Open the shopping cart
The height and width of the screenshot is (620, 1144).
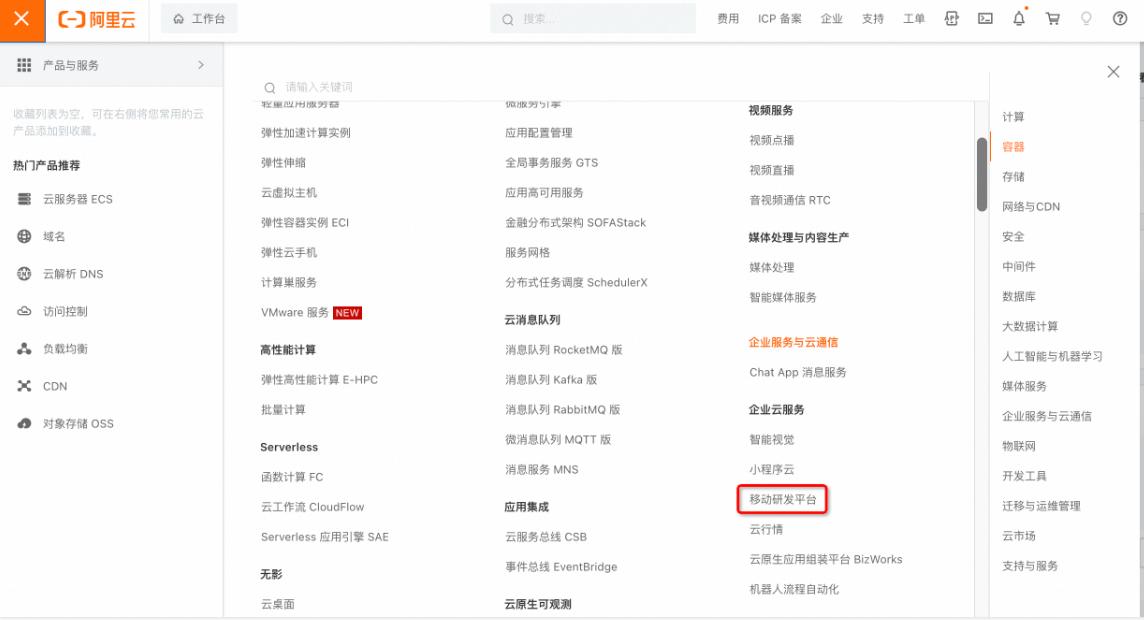click(1052, 19)
